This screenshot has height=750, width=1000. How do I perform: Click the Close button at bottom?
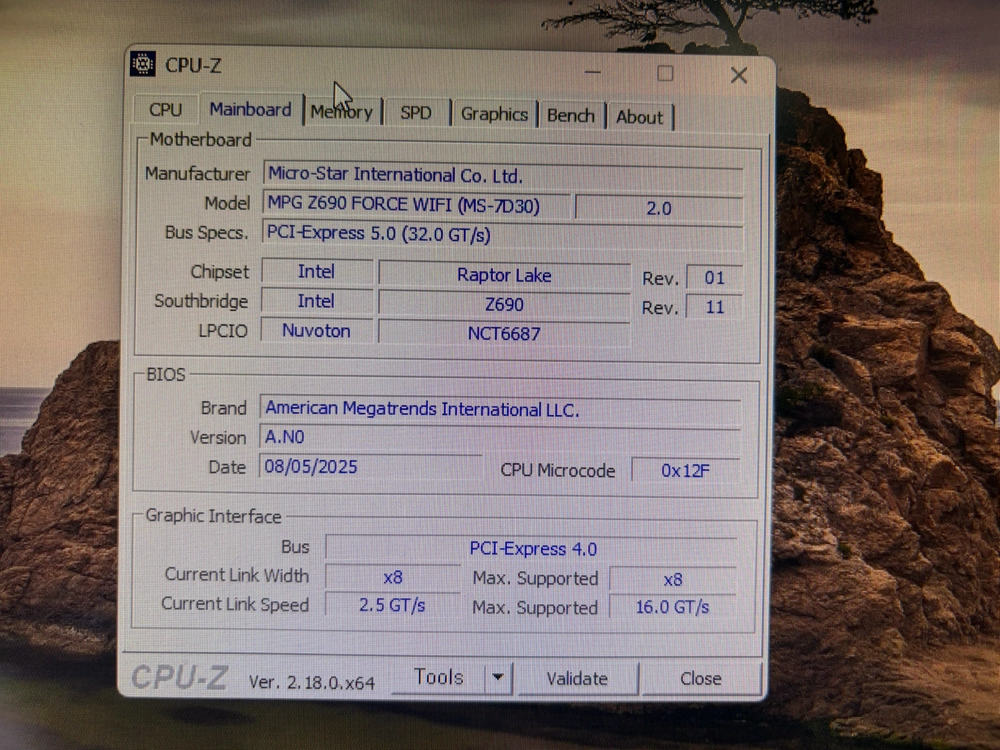[x=701, y=679]
